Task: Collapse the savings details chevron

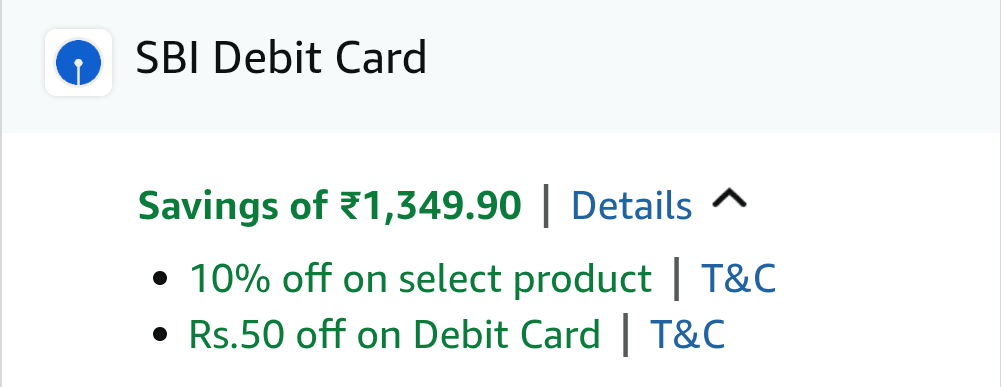Action: 729,201
